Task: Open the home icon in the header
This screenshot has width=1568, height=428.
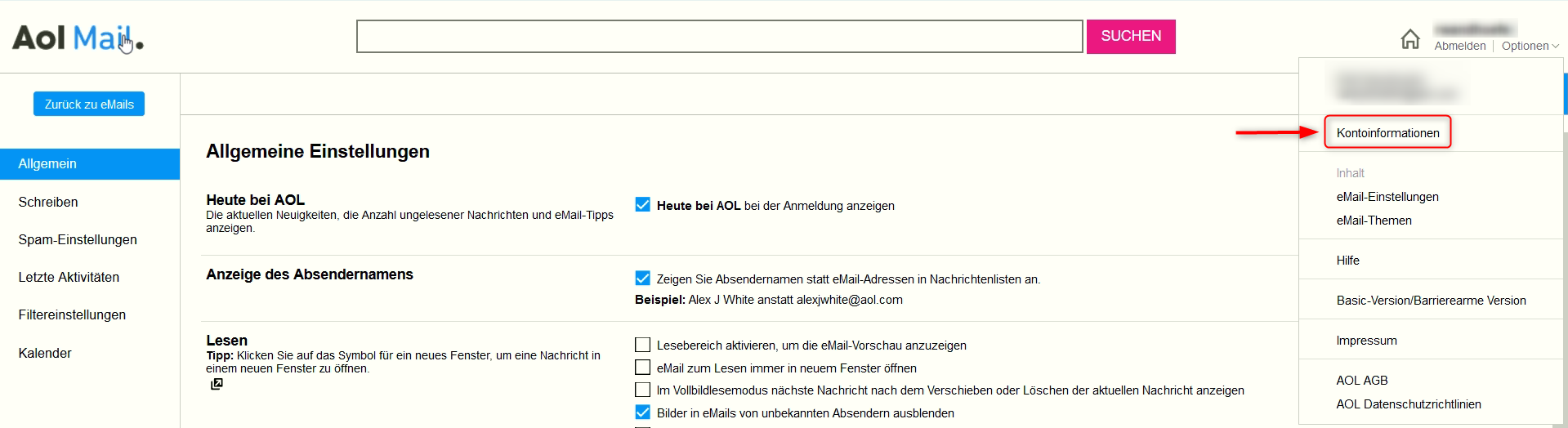Action: [x=1410, y=38]
